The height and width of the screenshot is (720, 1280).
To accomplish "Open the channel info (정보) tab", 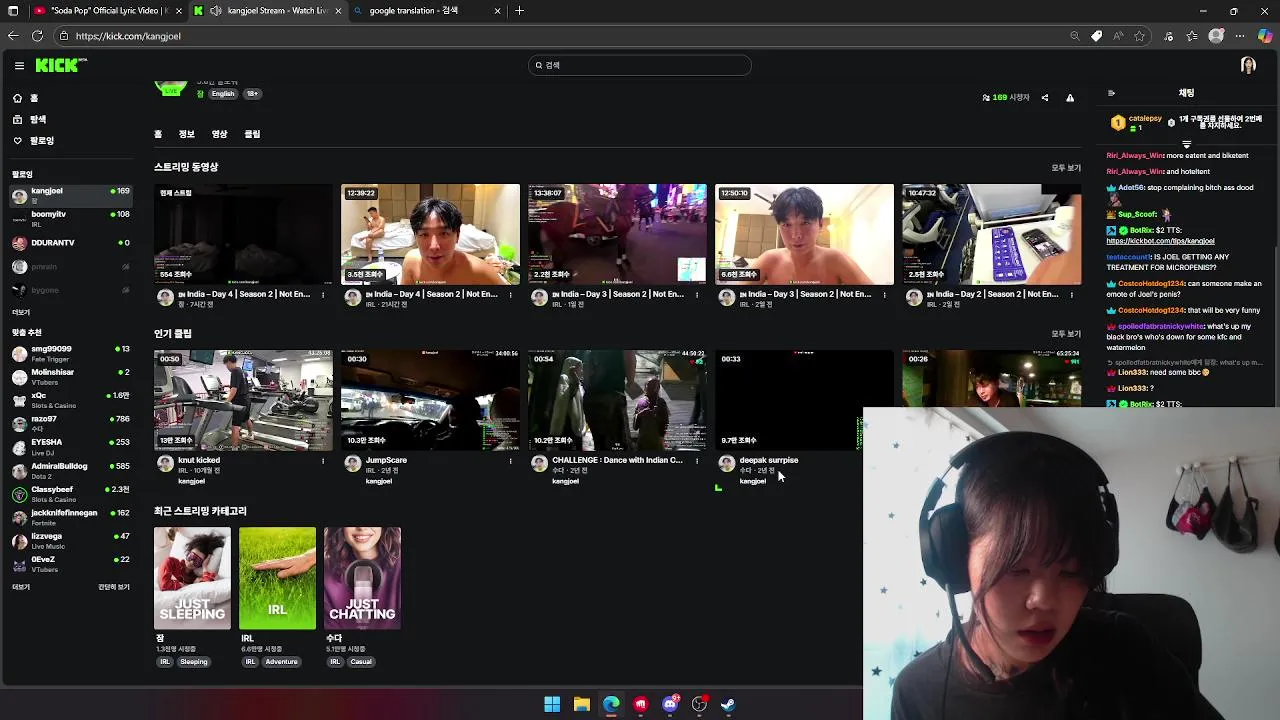I will coord(186,134).
